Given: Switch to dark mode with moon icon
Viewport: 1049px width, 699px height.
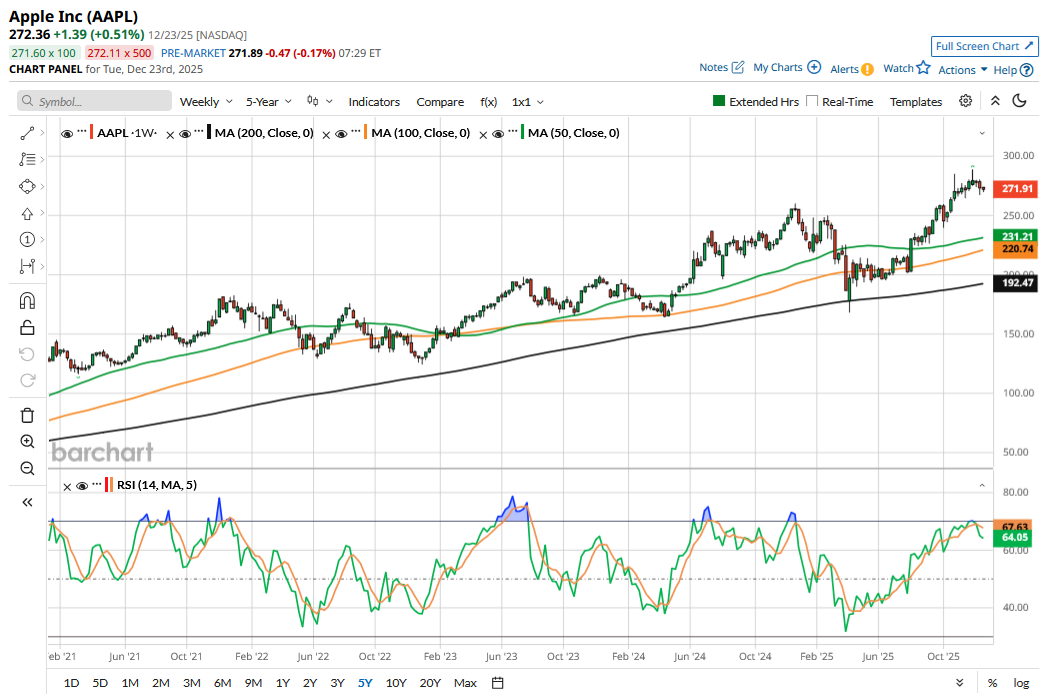Looking at the screenshot, I should click(1020, 101).
